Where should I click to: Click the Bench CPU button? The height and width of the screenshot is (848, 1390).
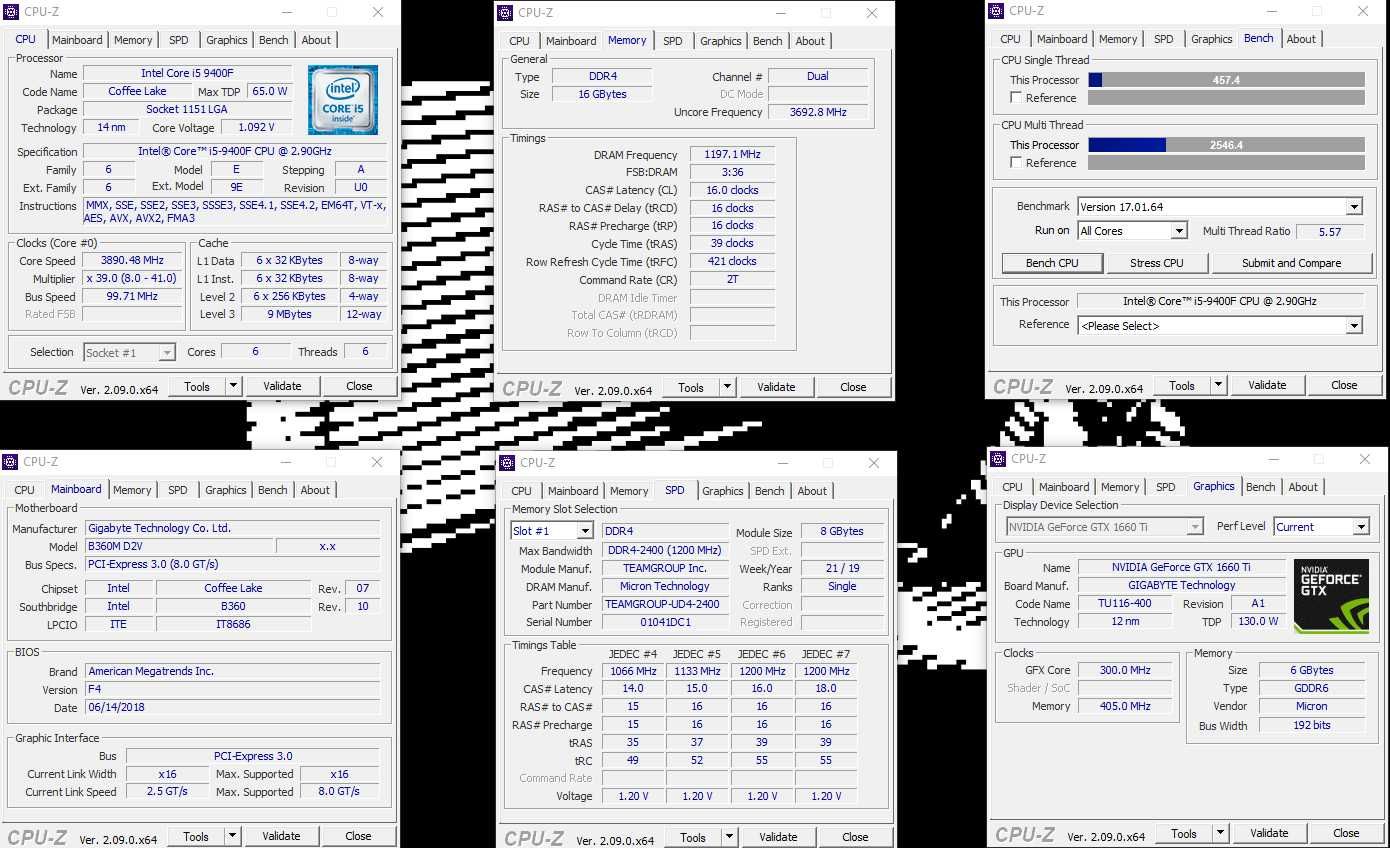coord(1052,263)
